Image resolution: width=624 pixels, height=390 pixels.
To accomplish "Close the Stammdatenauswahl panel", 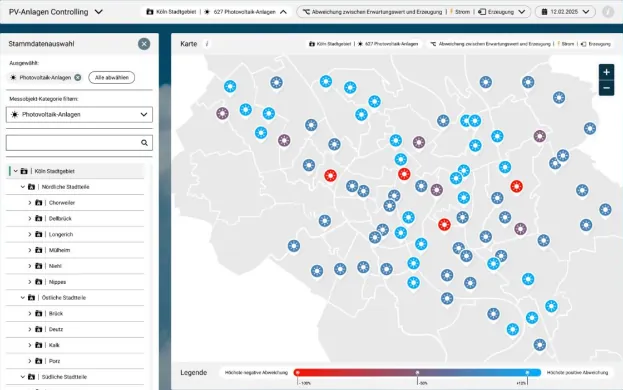I will point(144,44).
